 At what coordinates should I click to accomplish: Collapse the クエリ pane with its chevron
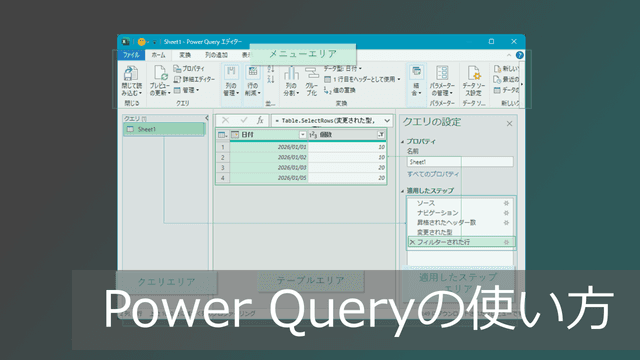(x=207, y=118)
